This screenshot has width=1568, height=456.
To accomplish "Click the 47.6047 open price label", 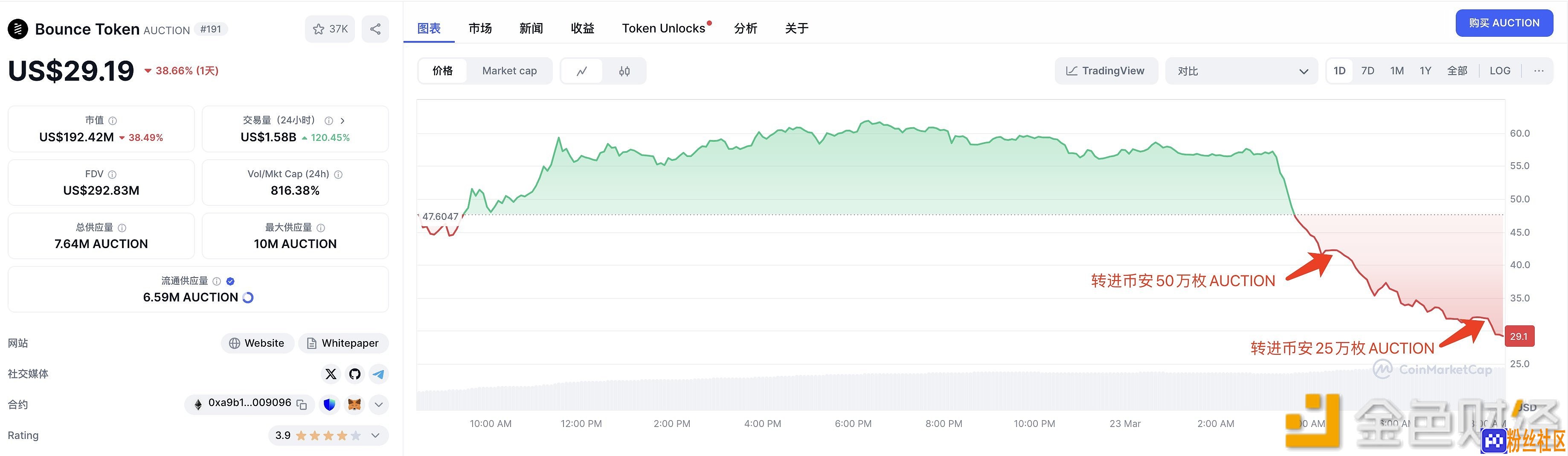I will point(440,216).
